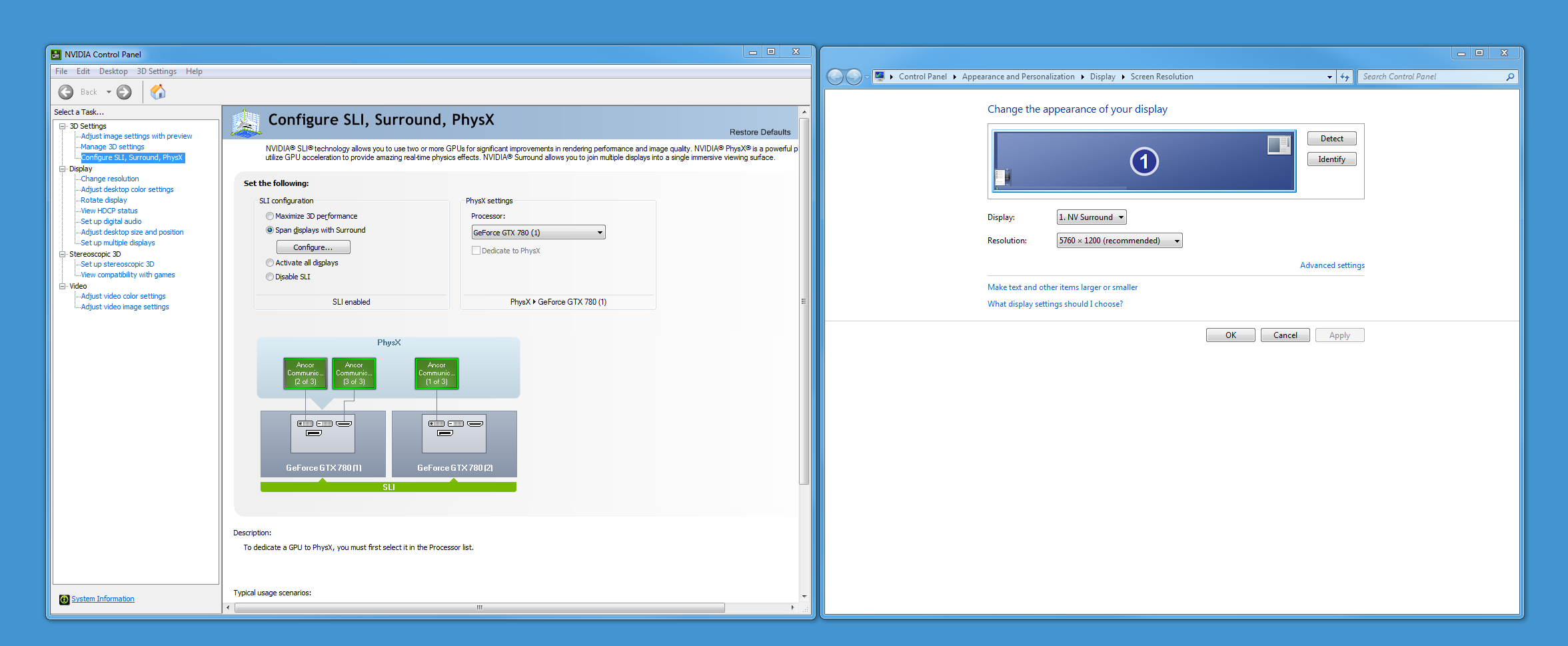Open the Help menu
Image resolution: width=1568 pixels, height=646 pixels.
click(194, 71)
